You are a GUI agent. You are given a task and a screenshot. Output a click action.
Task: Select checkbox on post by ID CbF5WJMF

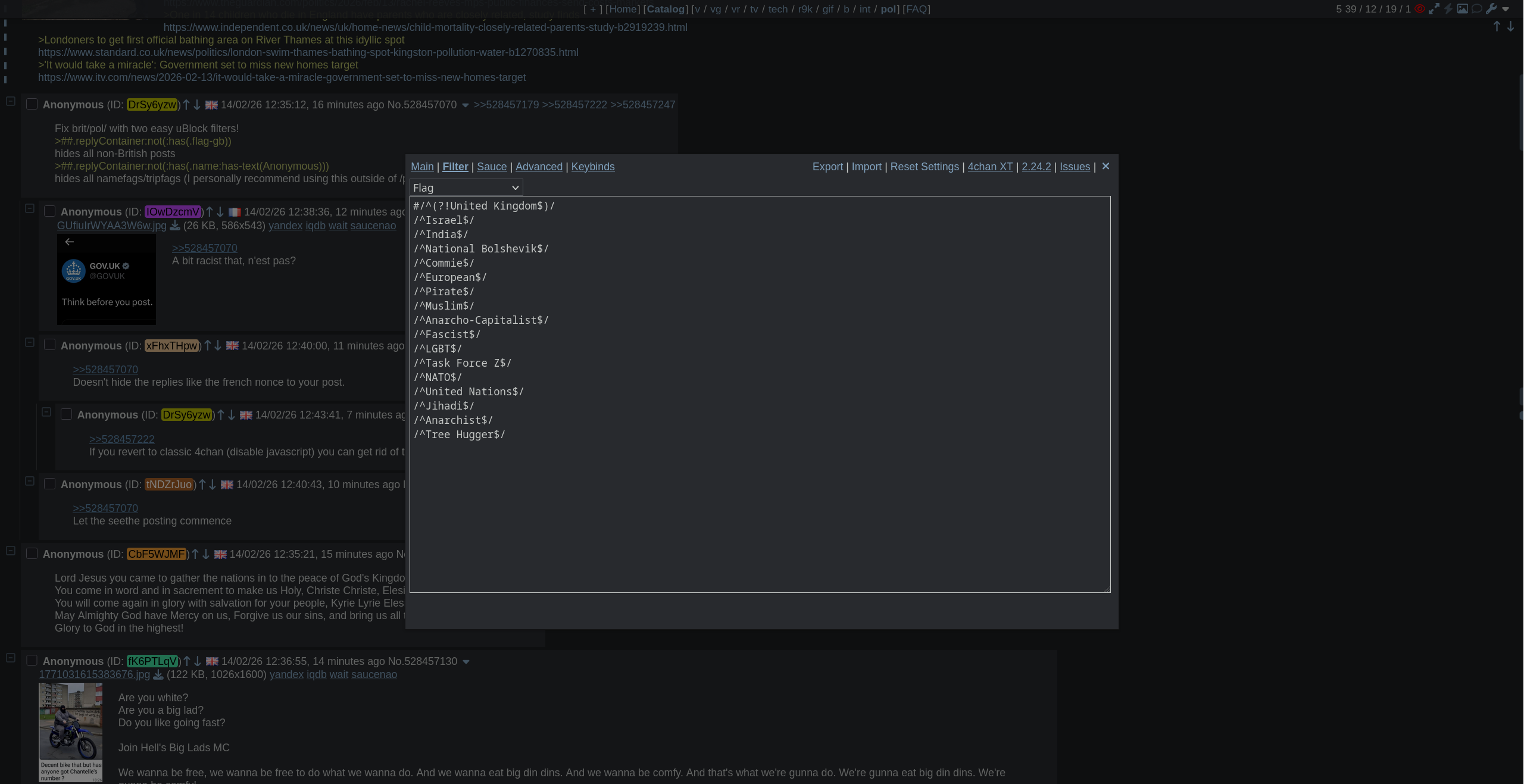coord(32,554)
